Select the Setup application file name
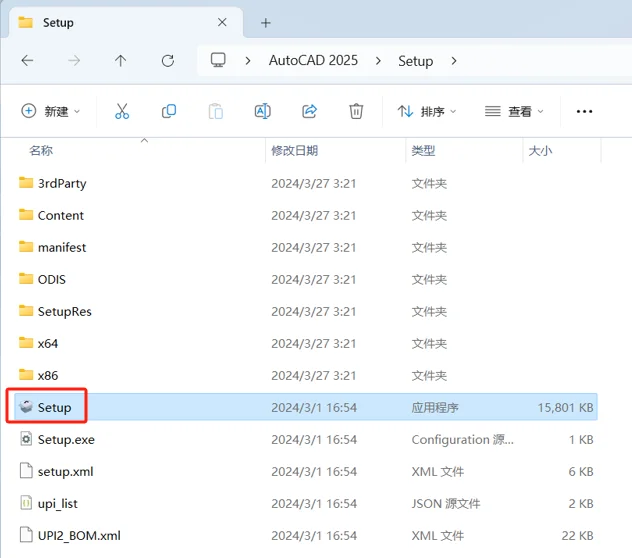 (x=54, y=408)
